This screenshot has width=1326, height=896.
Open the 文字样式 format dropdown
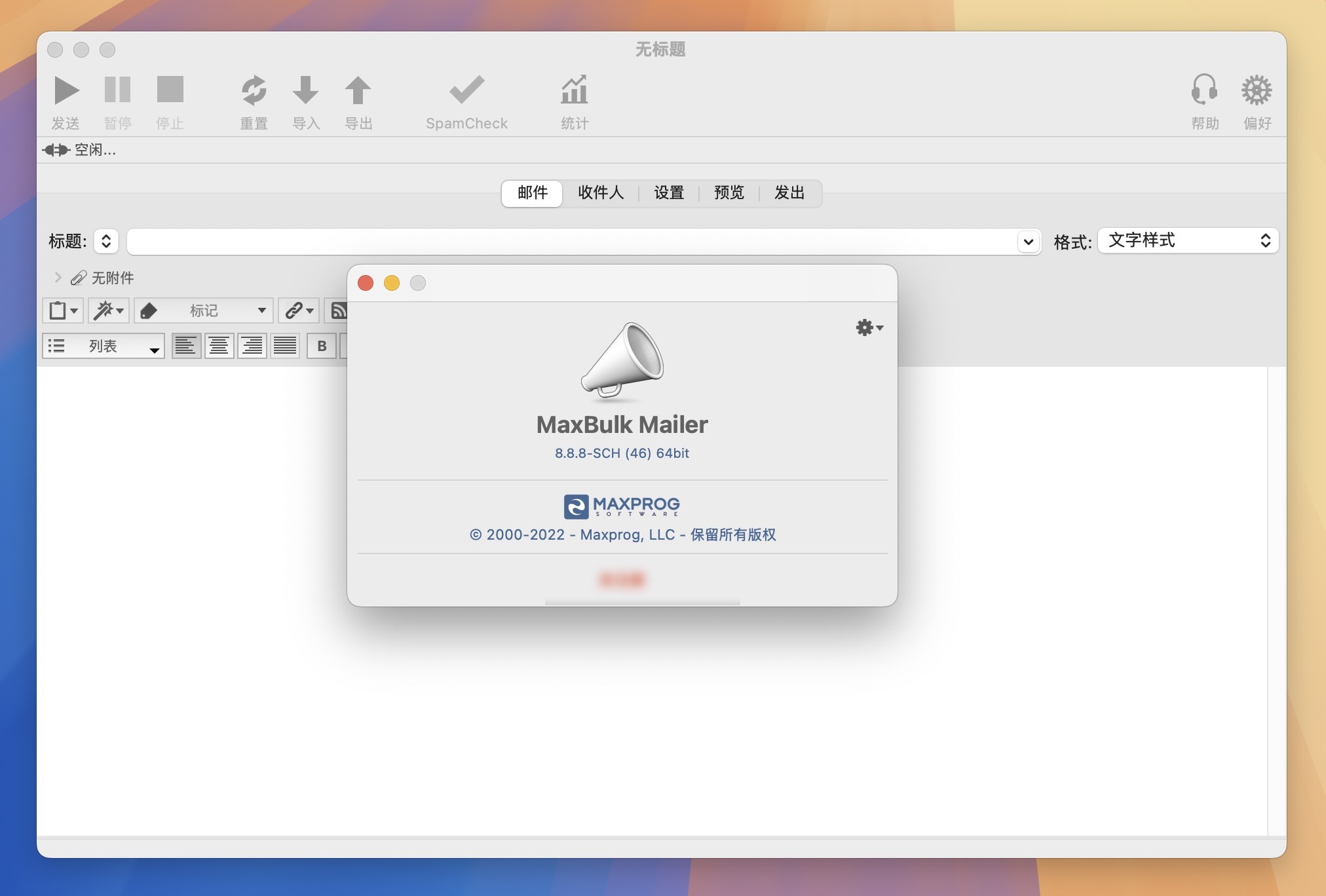coord(1188,240)
